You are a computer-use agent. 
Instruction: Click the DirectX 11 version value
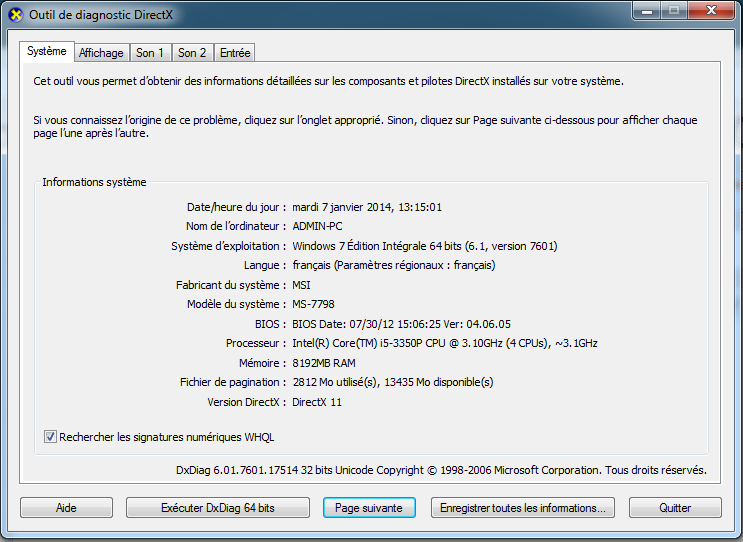(317, 402)
